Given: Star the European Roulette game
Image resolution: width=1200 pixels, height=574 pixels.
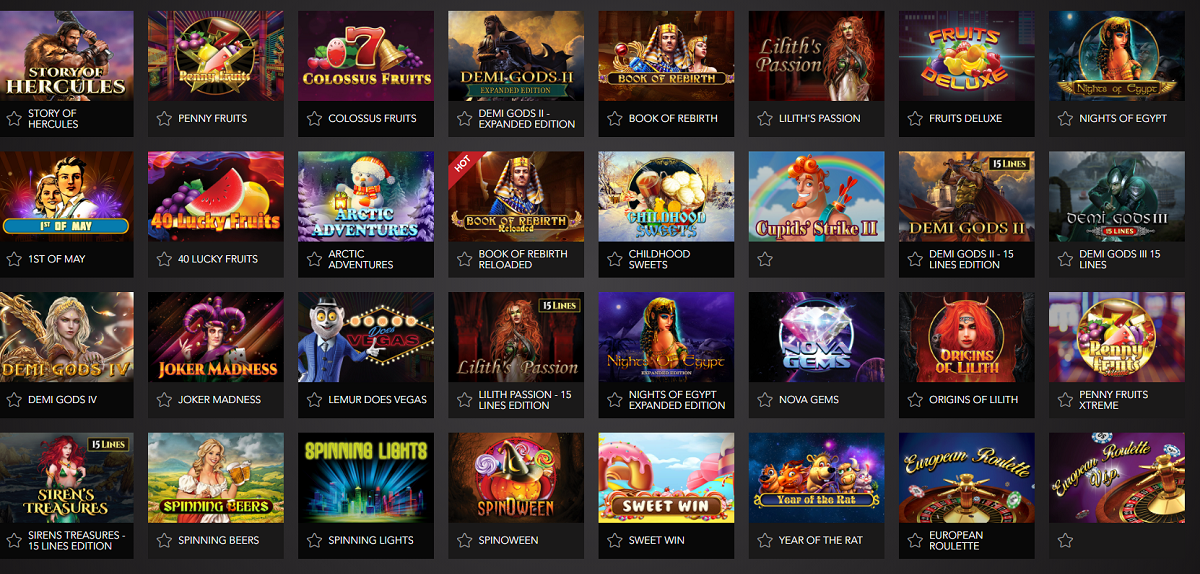Looking at the screenshot, I should (914, 540).
